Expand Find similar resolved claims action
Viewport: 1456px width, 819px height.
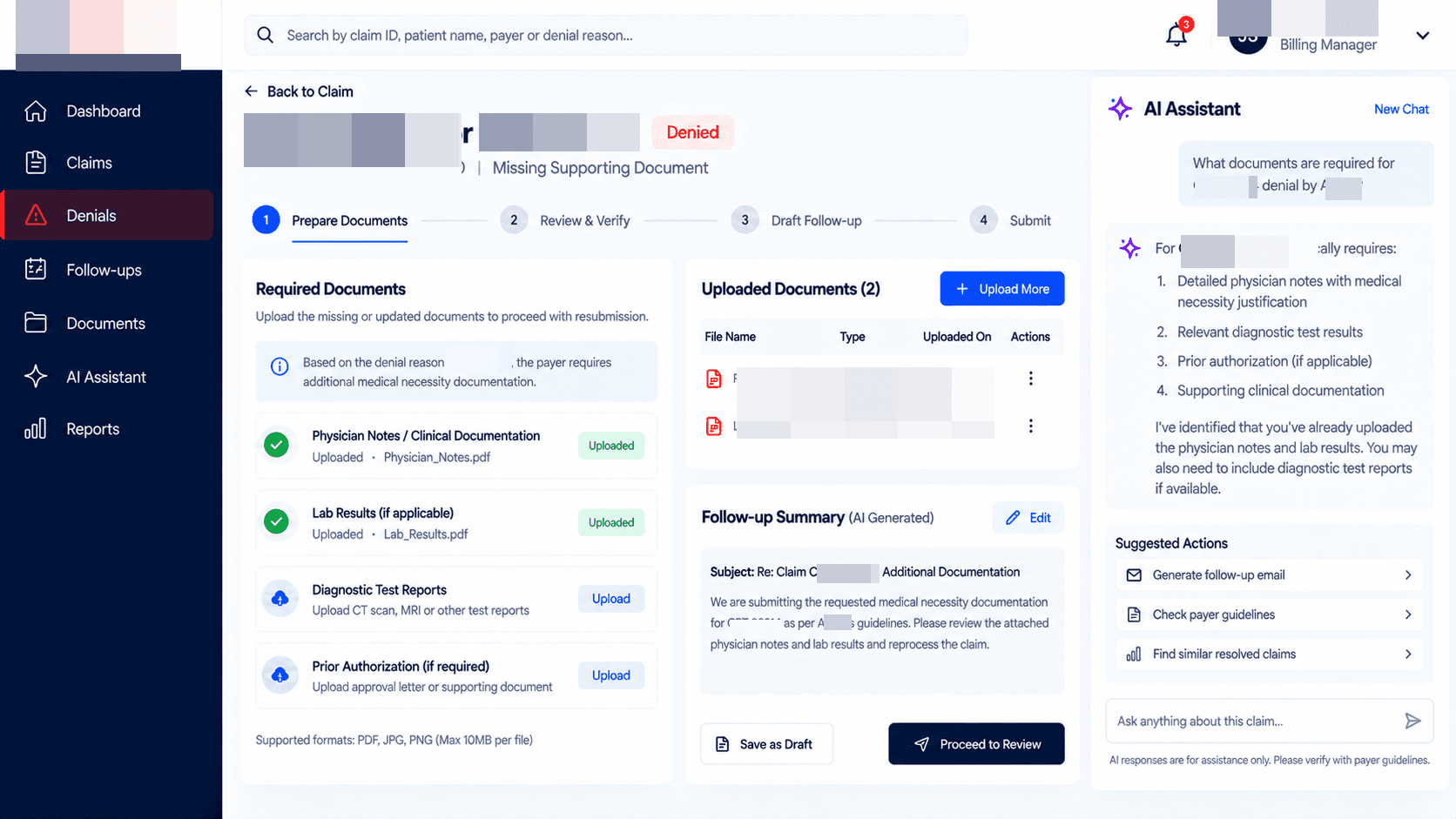pyautogui.click(x=1270, y=655)
